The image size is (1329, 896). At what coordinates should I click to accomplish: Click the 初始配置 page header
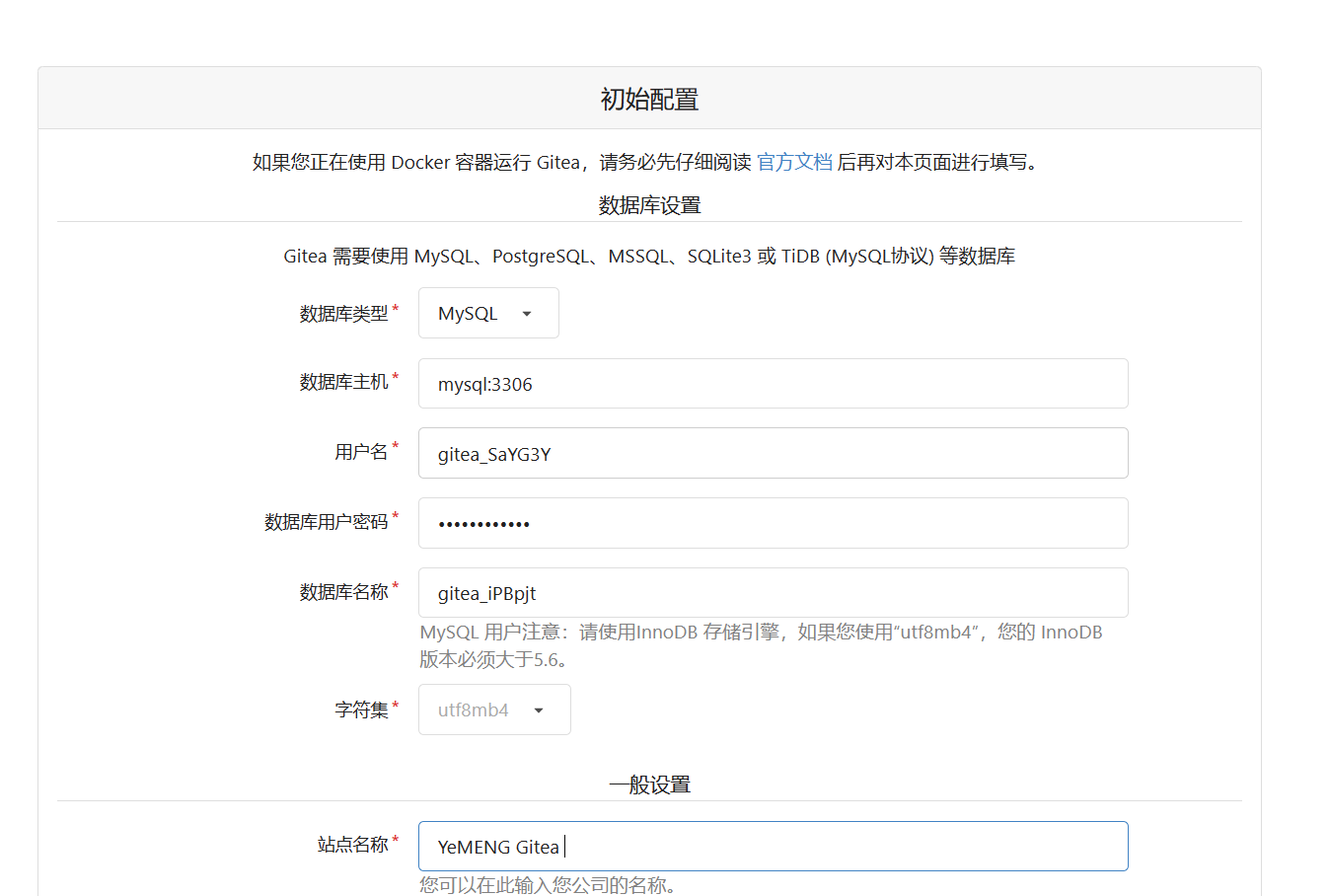click(649, 99)
